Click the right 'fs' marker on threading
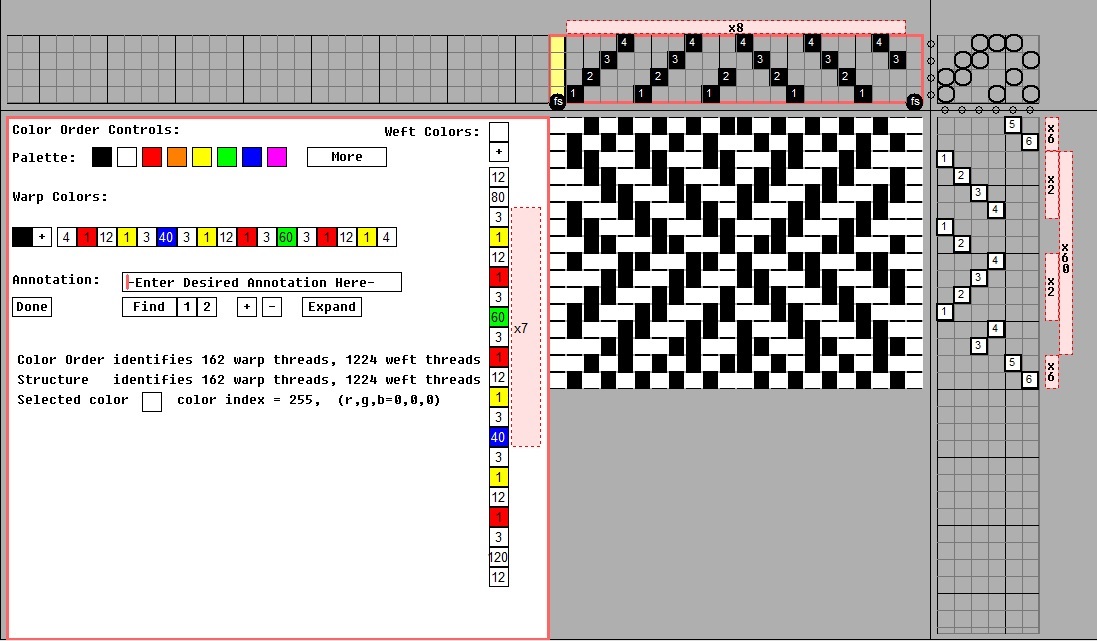 coord(914,102)
